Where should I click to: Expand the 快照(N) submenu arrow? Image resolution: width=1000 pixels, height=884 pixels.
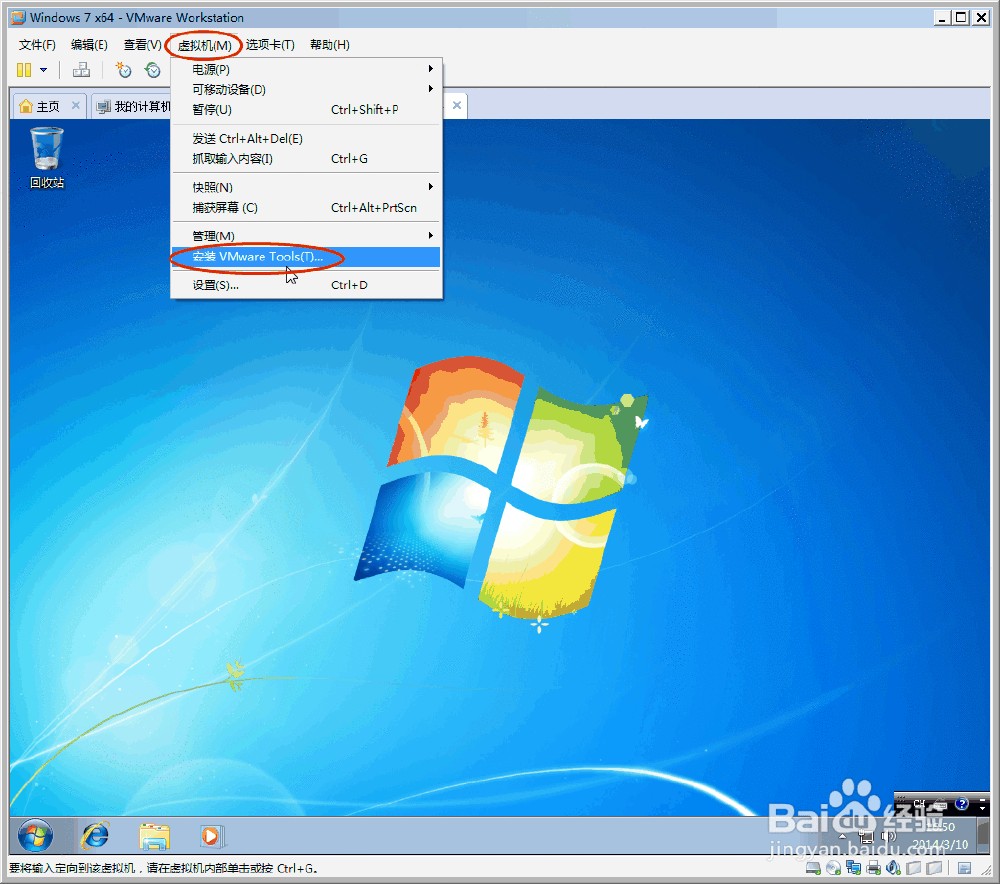click(x=430, y=186)
